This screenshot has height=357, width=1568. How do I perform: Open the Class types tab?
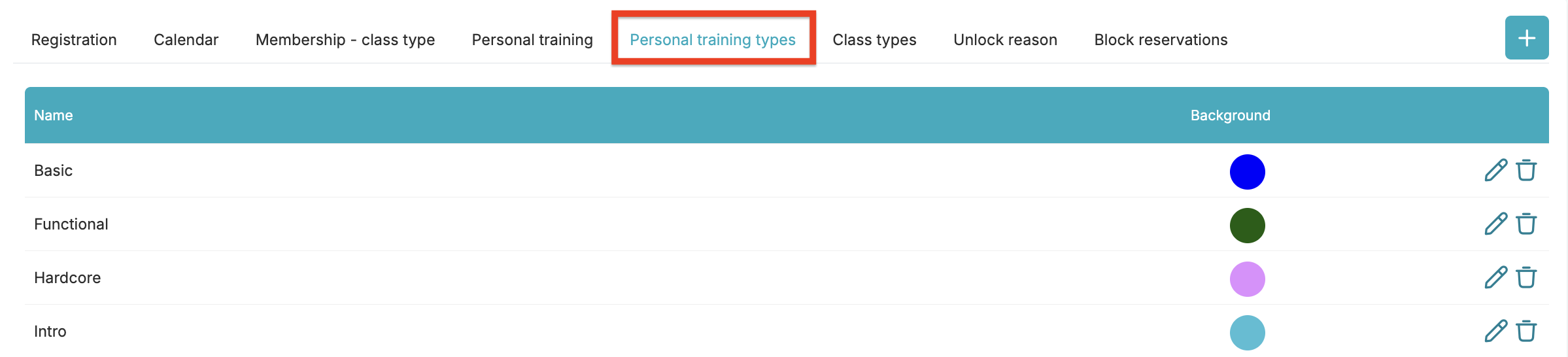point(874,40)
